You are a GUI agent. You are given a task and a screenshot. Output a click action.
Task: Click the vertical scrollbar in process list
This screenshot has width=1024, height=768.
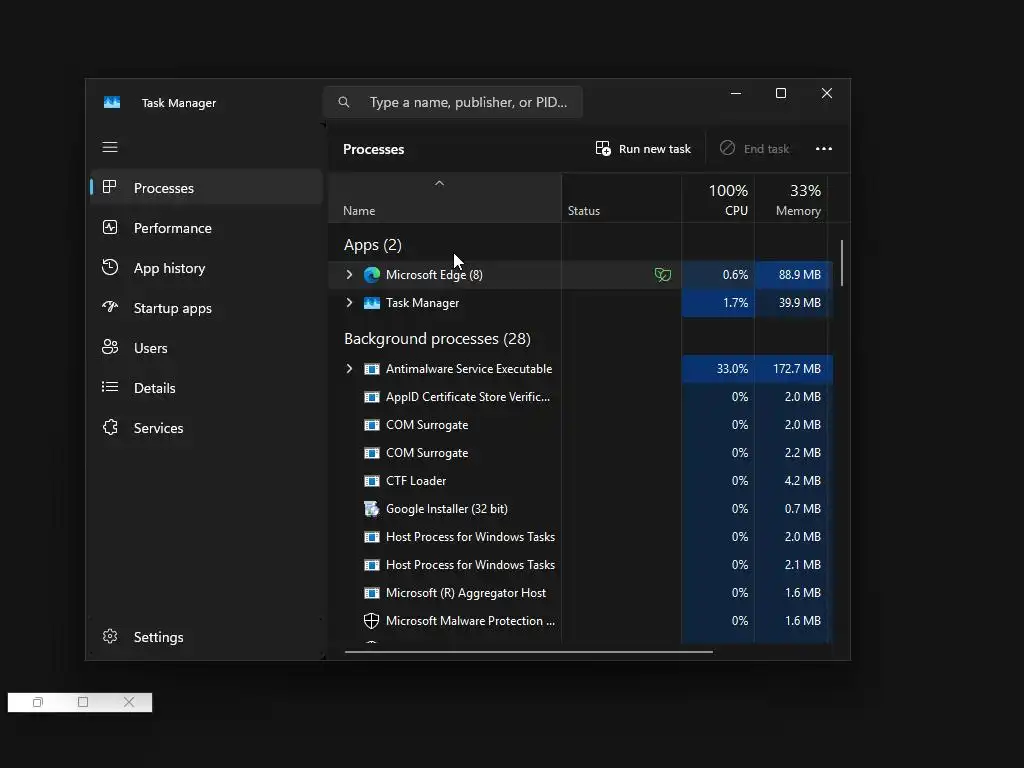click(x=842, y=263)
